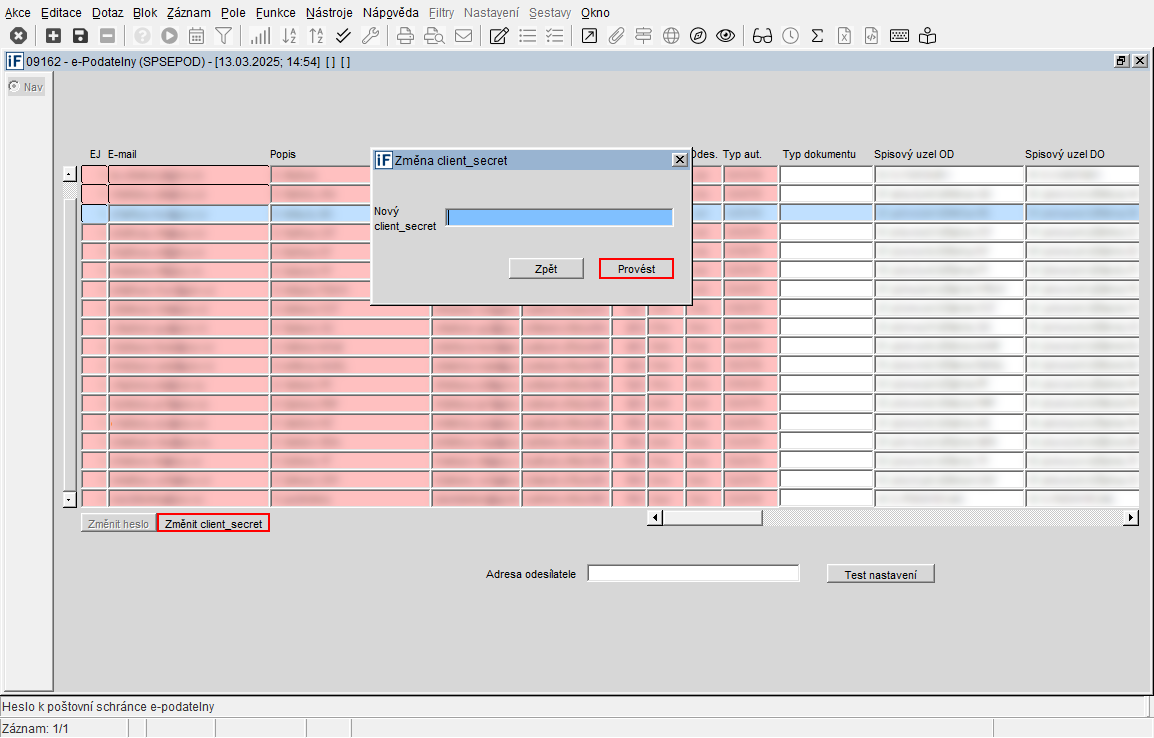Click the paperclip attachments icon
Image resolution: width=1154 pixels, height=738 pixels.
point(616,35)
